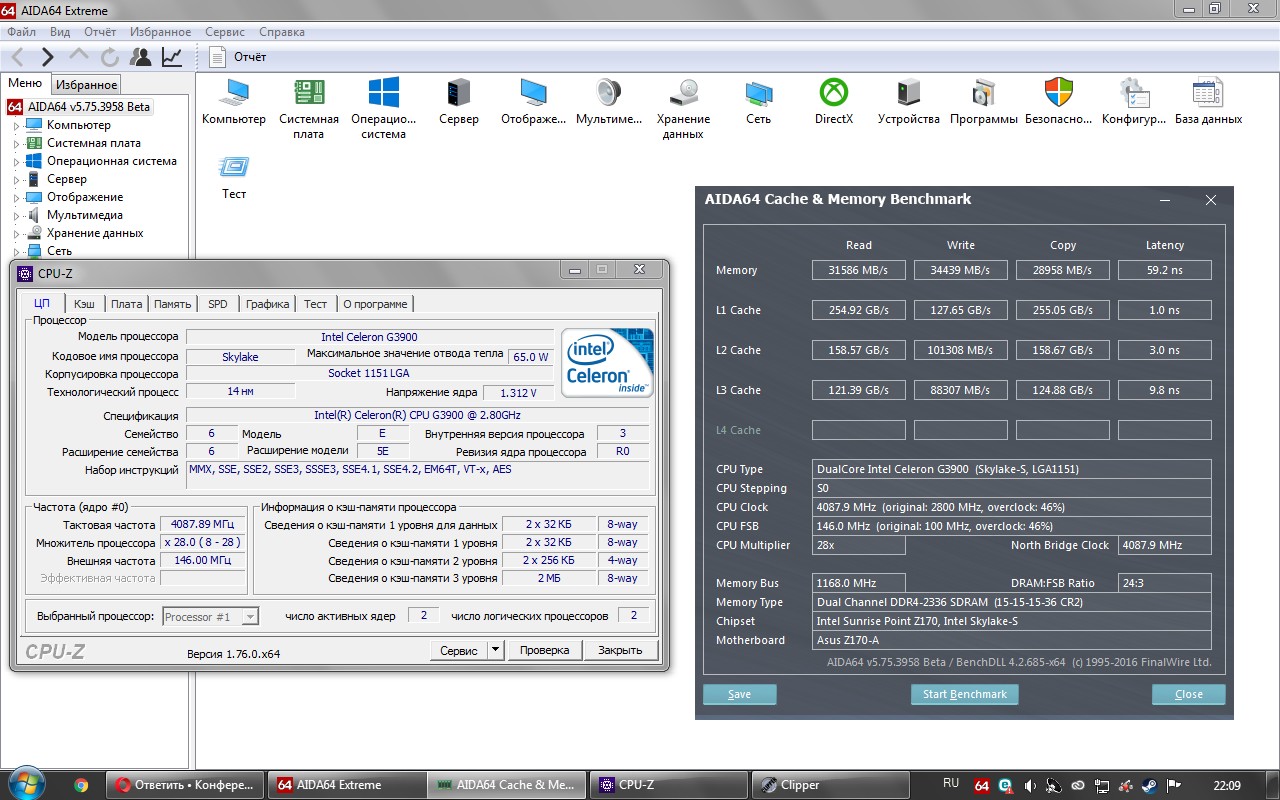Click the Intel Celeron logo in CPU-Z

[608, 362]
